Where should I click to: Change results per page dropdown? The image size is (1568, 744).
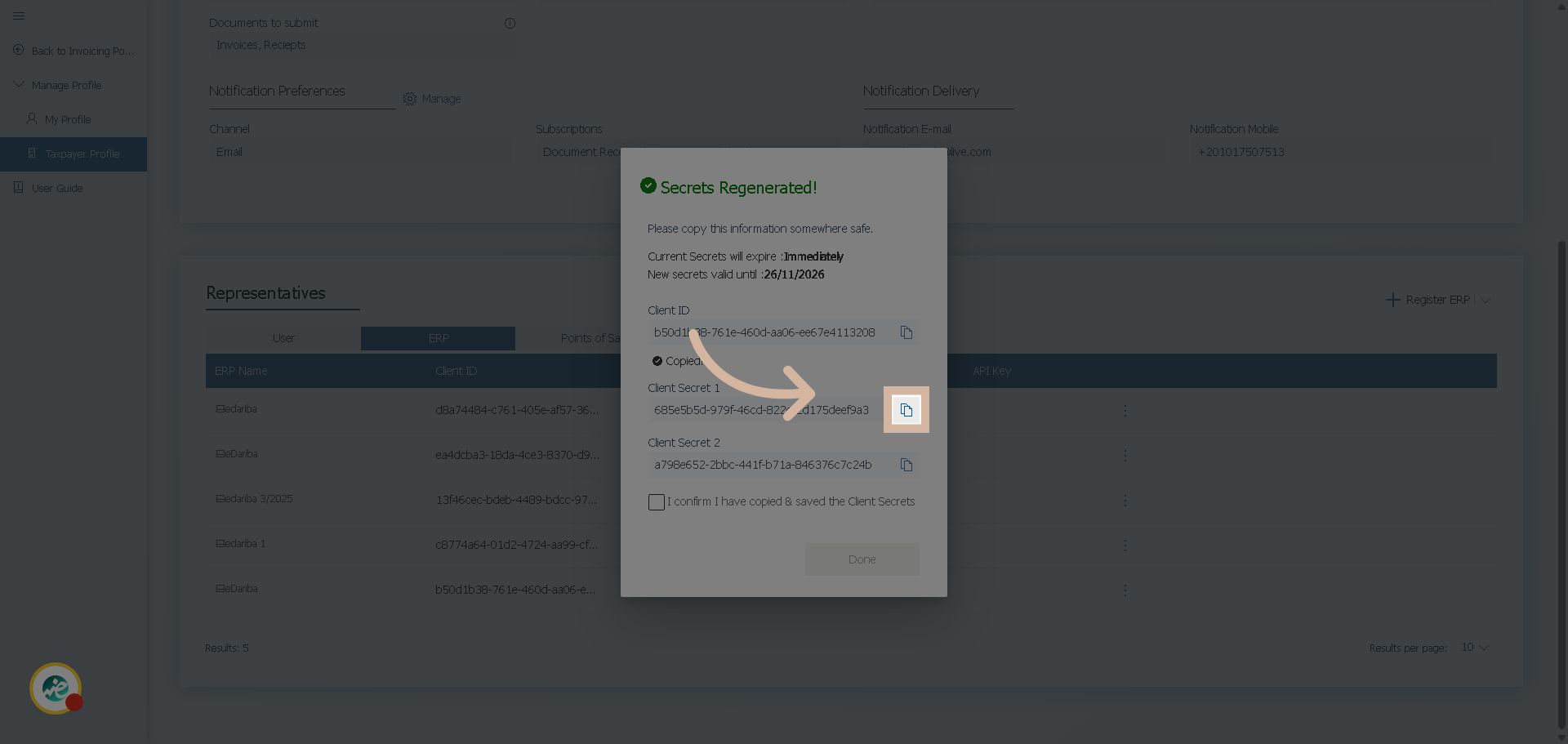pos(1475,648)
